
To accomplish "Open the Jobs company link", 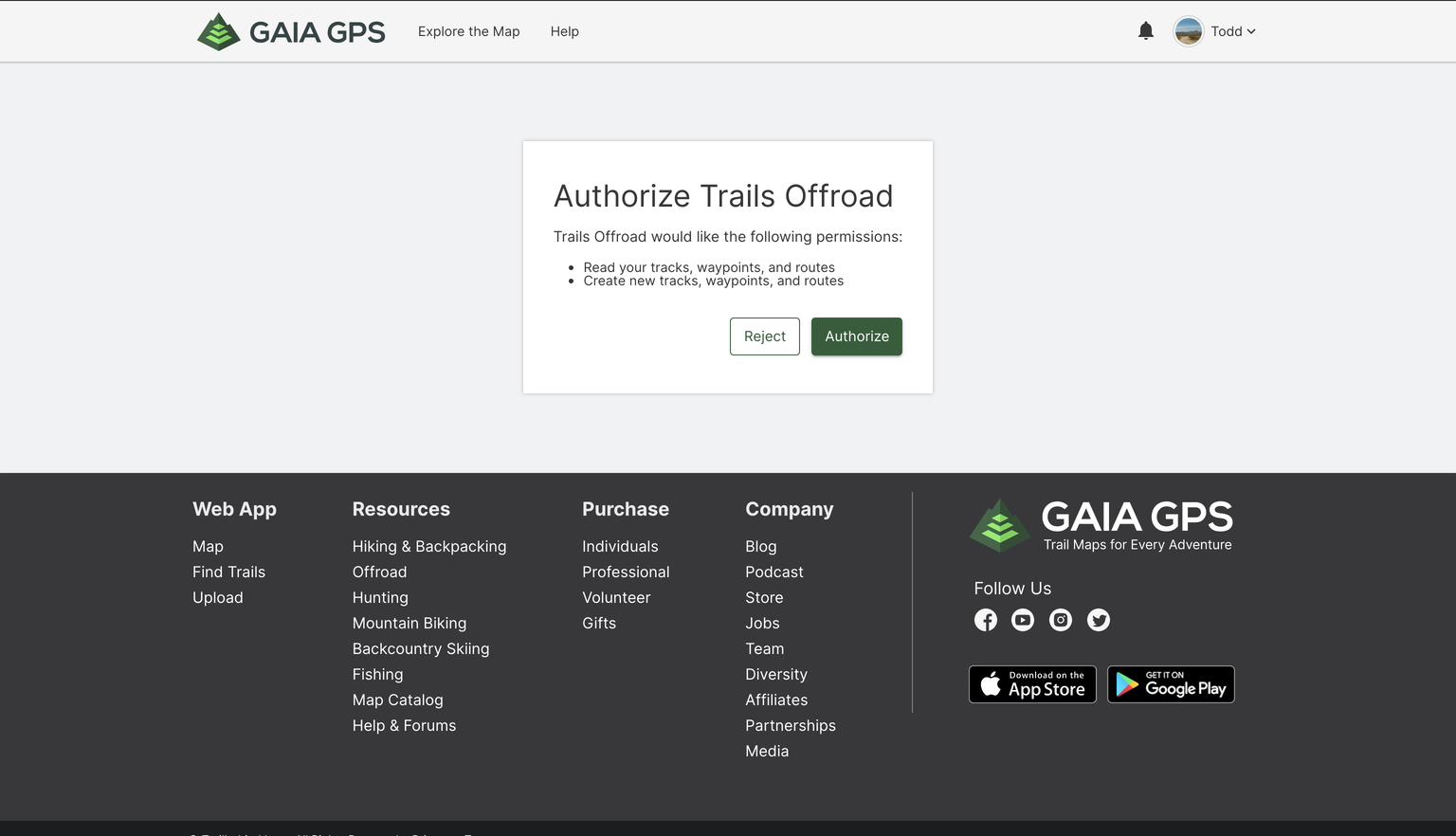I will point(762,624).
